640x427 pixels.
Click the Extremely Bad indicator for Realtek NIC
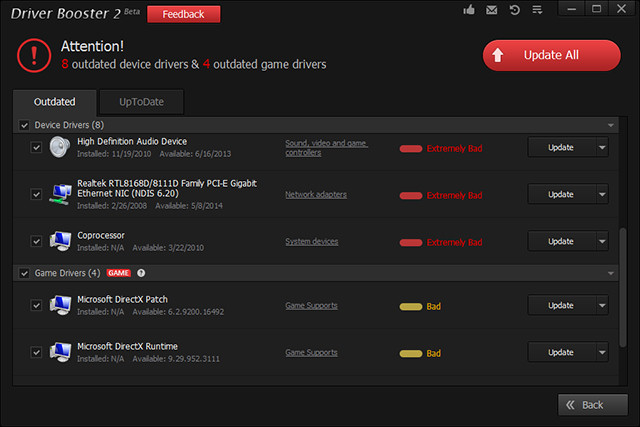pyautogui.click(x=441, y=196)
